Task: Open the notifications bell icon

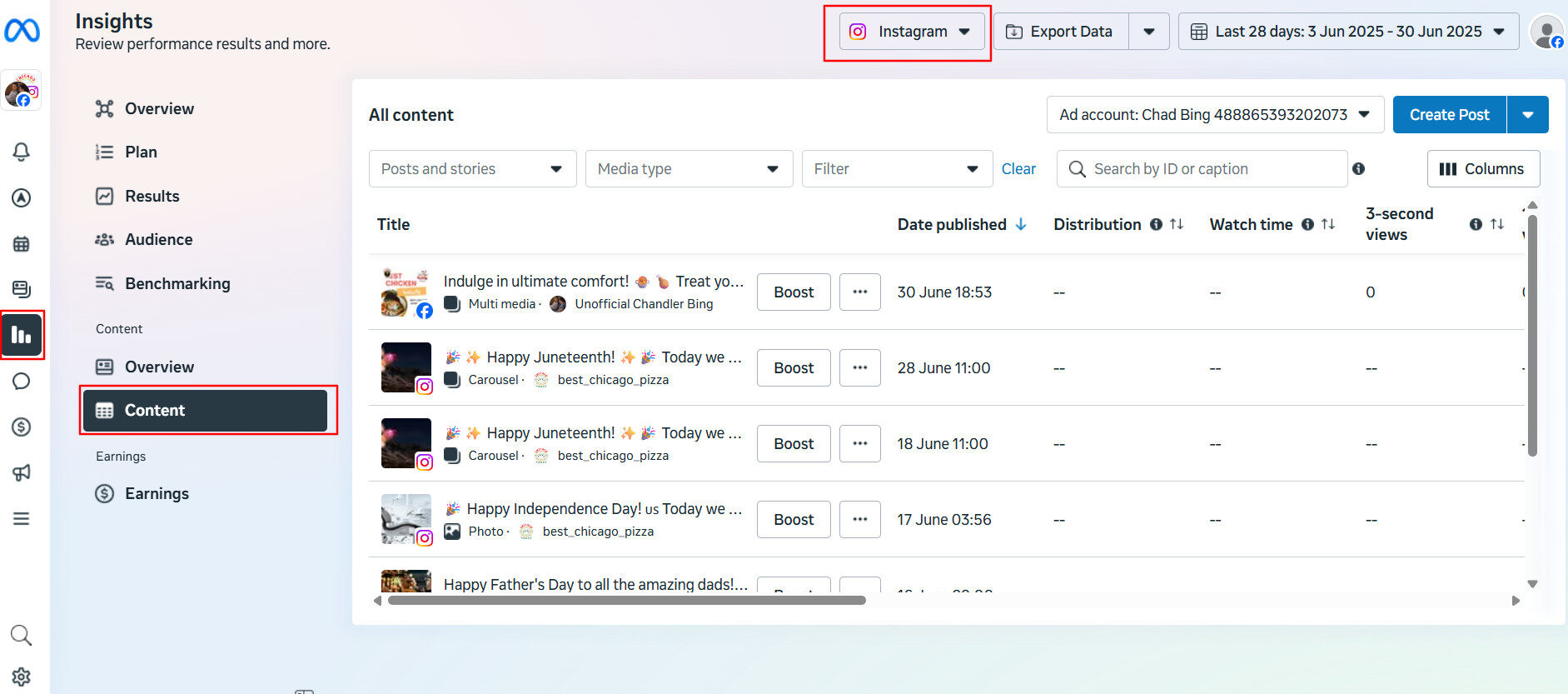Action: click(22, 152)
